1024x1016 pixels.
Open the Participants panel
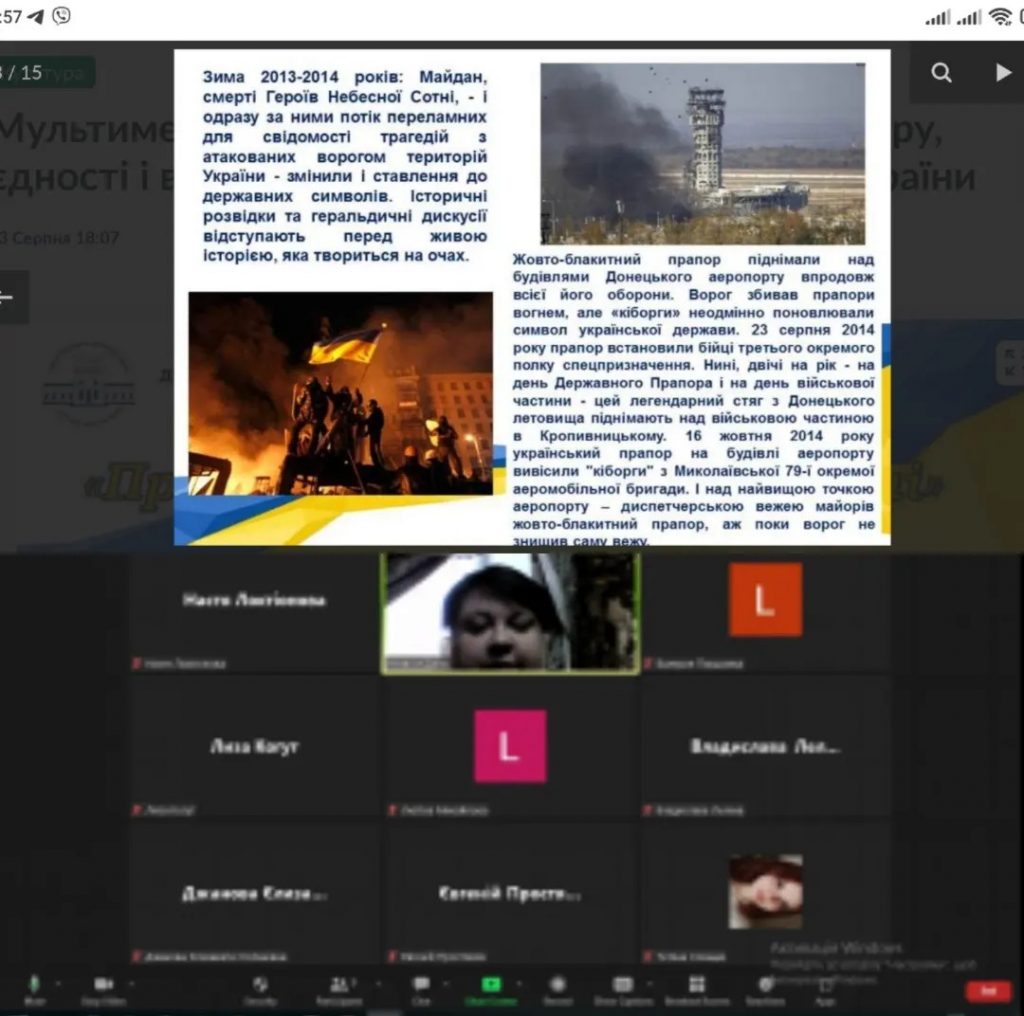[340, 986]
